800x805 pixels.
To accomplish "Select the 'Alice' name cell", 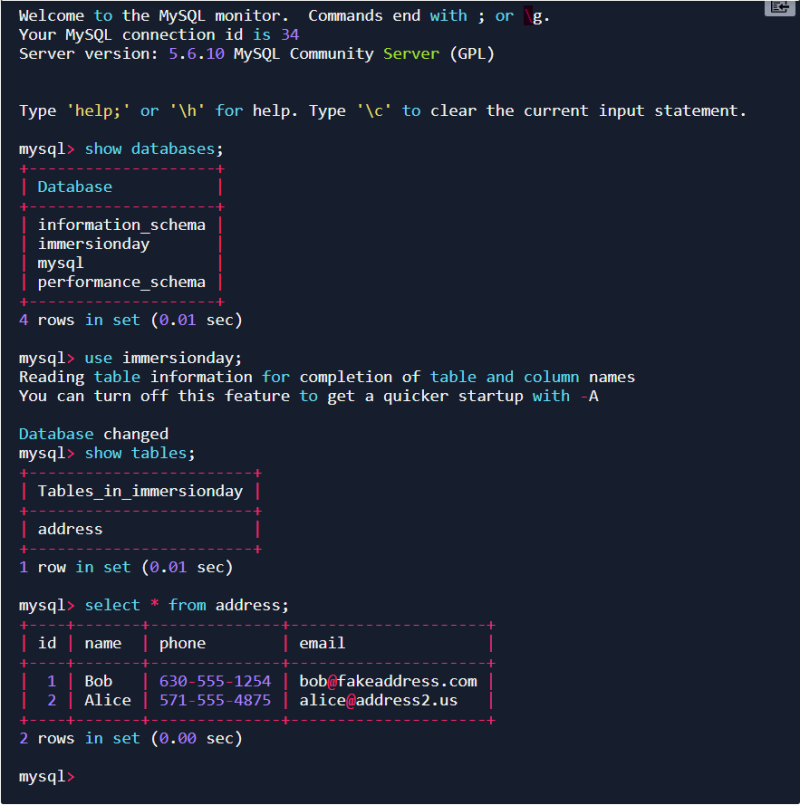I will click(x=108, y=700).
